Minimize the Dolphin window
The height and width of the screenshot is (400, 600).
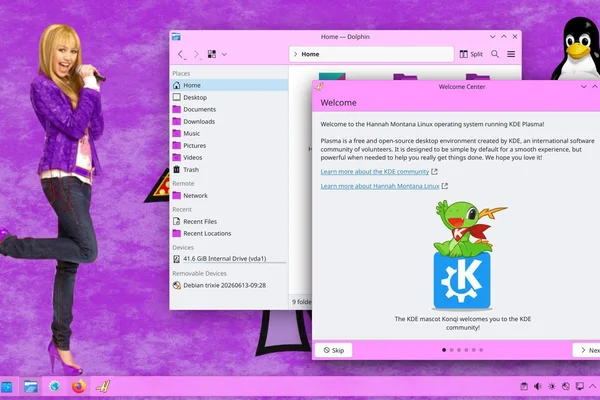click(x=492, y=37)
